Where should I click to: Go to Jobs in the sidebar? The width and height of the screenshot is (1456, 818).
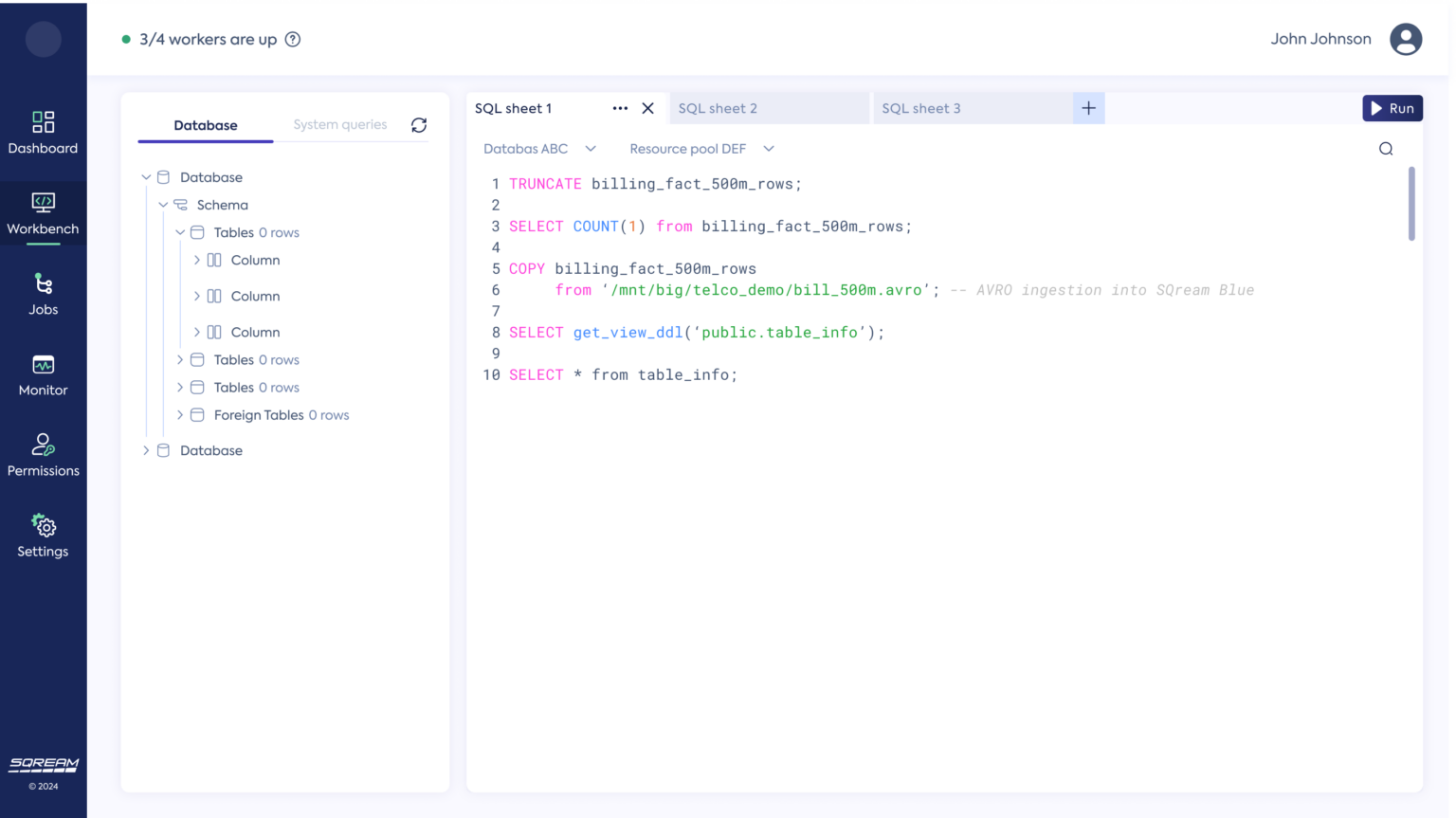click(43, 294)
